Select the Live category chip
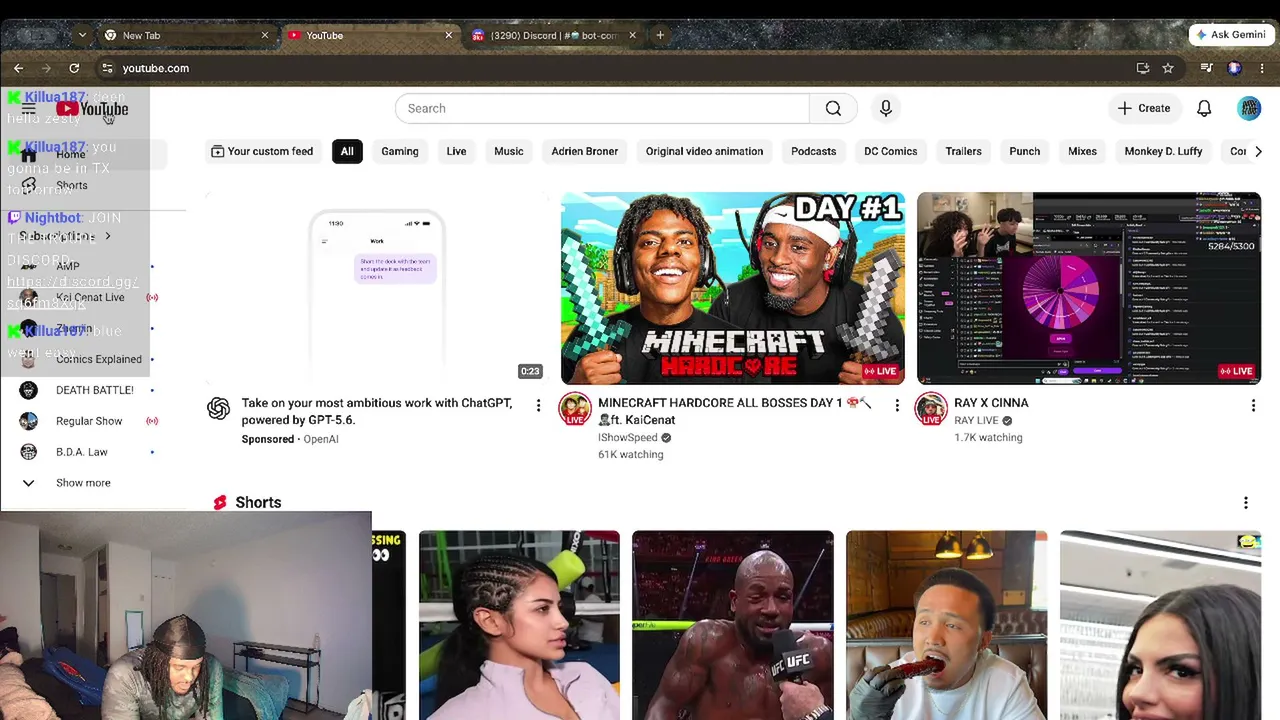The height and width of the screenshot is (720, 1280). pyautogui.click(x=456, y=151)
